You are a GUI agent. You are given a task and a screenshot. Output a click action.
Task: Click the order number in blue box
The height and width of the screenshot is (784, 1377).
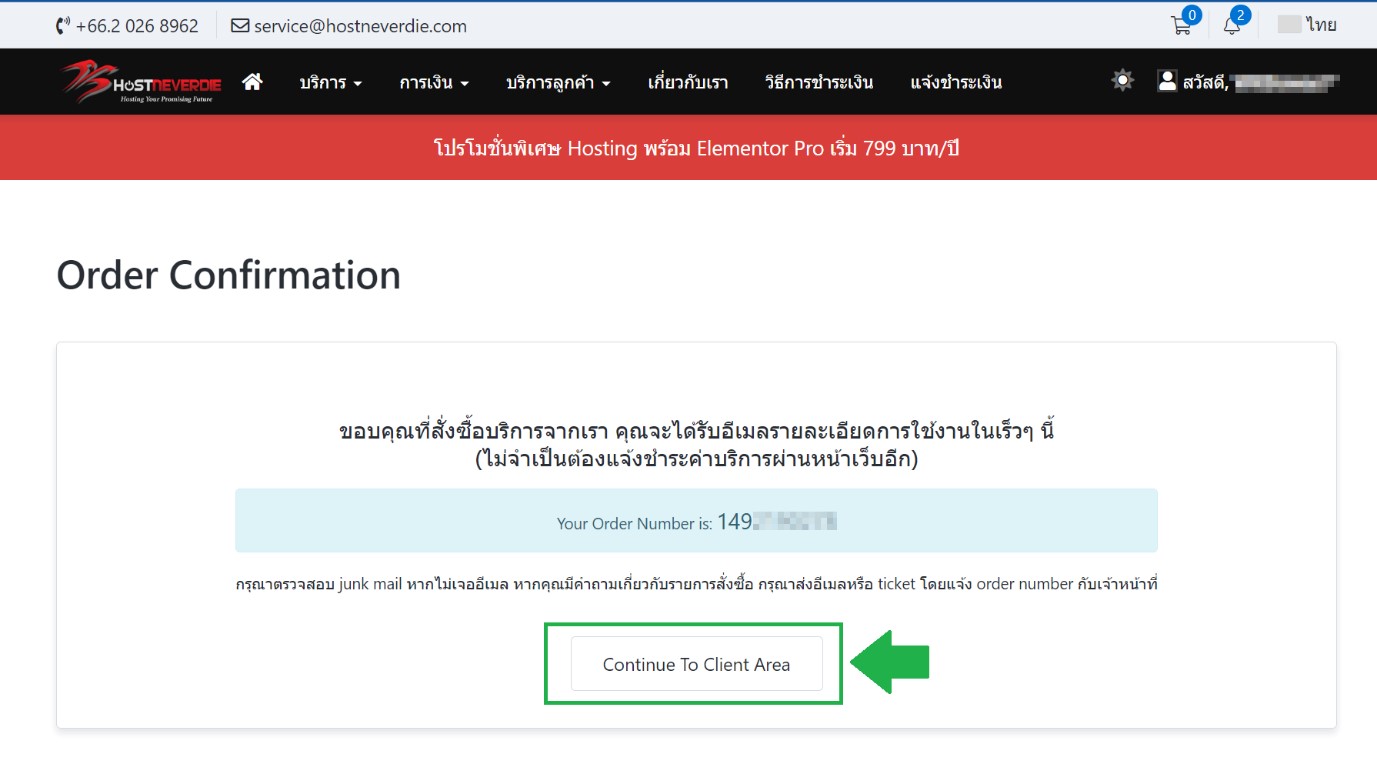[776, 521]
